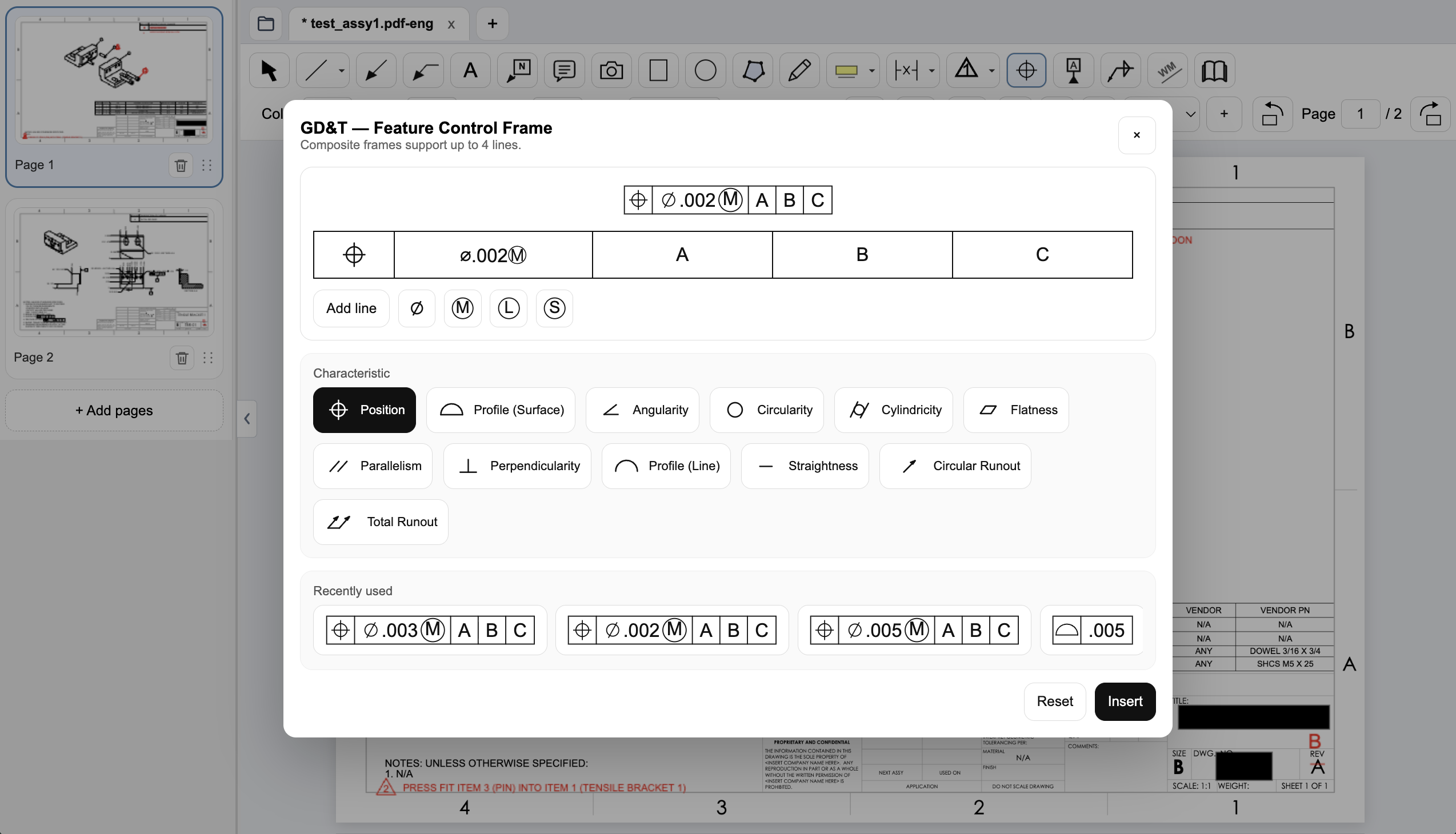Pick the rectangle shape tool

click(x=658, y=70)
